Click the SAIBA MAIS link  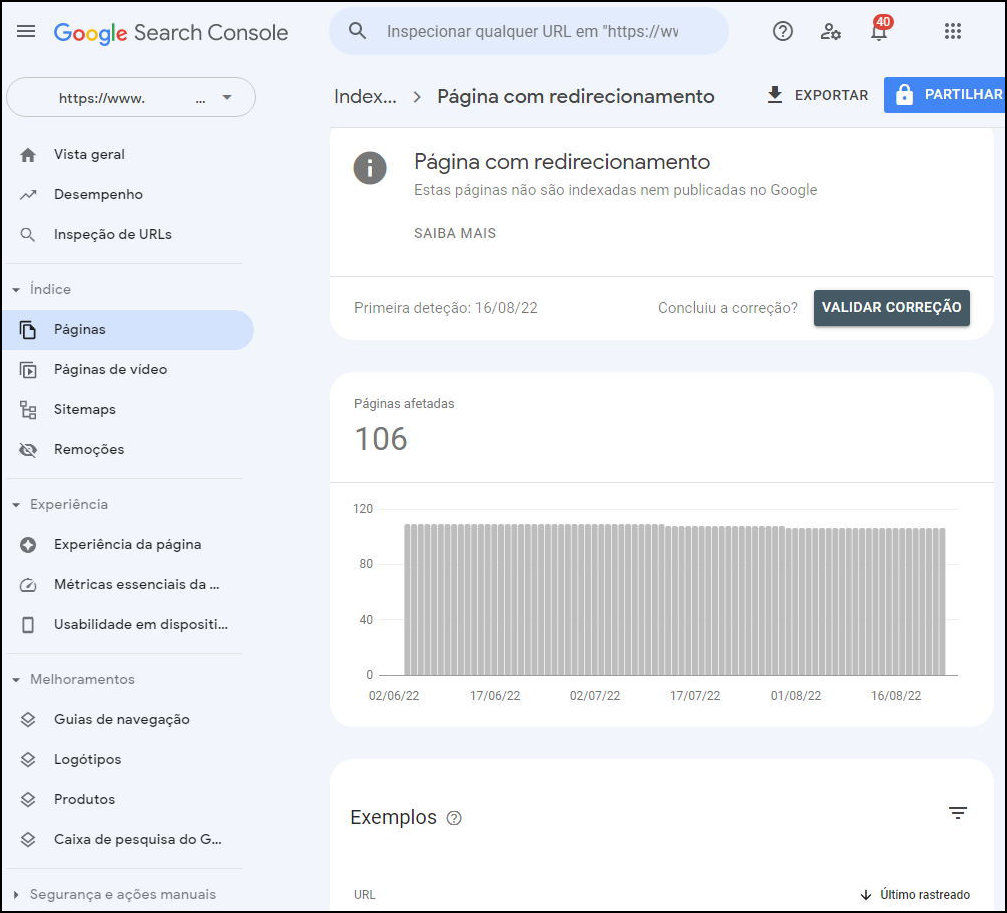coord(455,234)
